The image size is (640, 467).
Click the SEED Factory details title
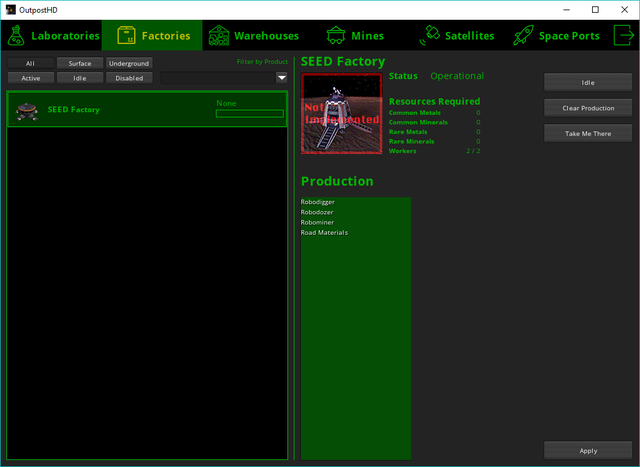click(343, 61)
